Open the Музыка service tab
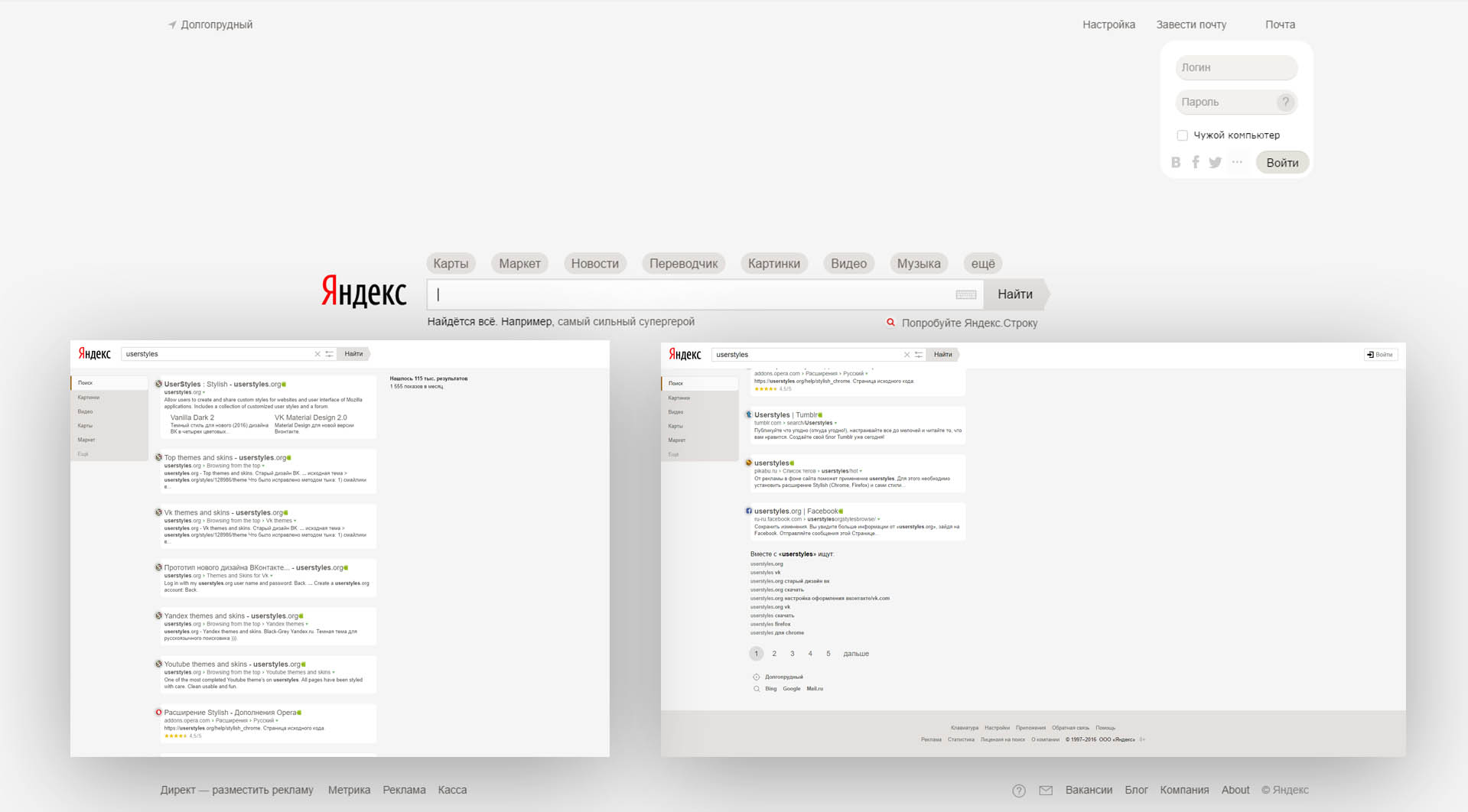This screenshot has width=1468, height=812. 919,264
